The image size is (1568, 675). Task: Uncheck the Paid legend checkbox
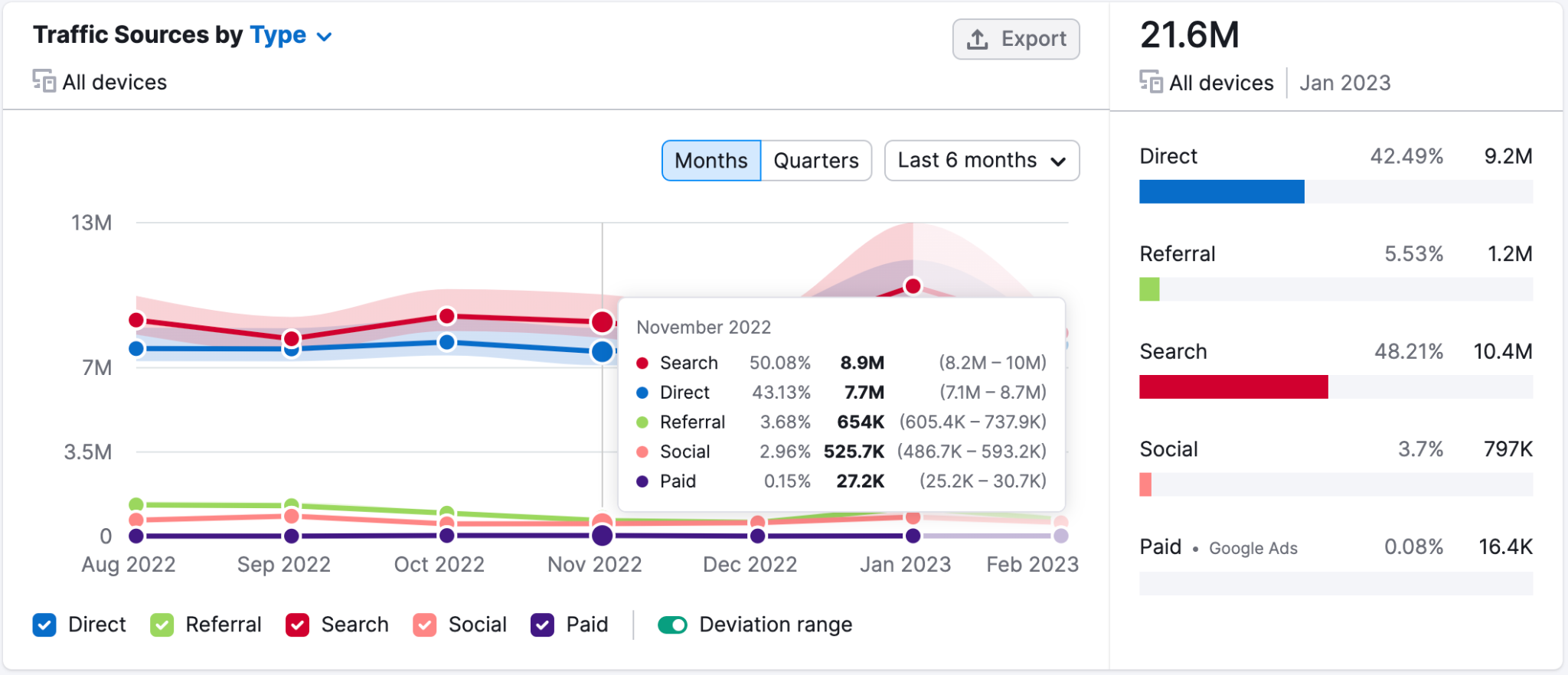[x=542, y=625]
